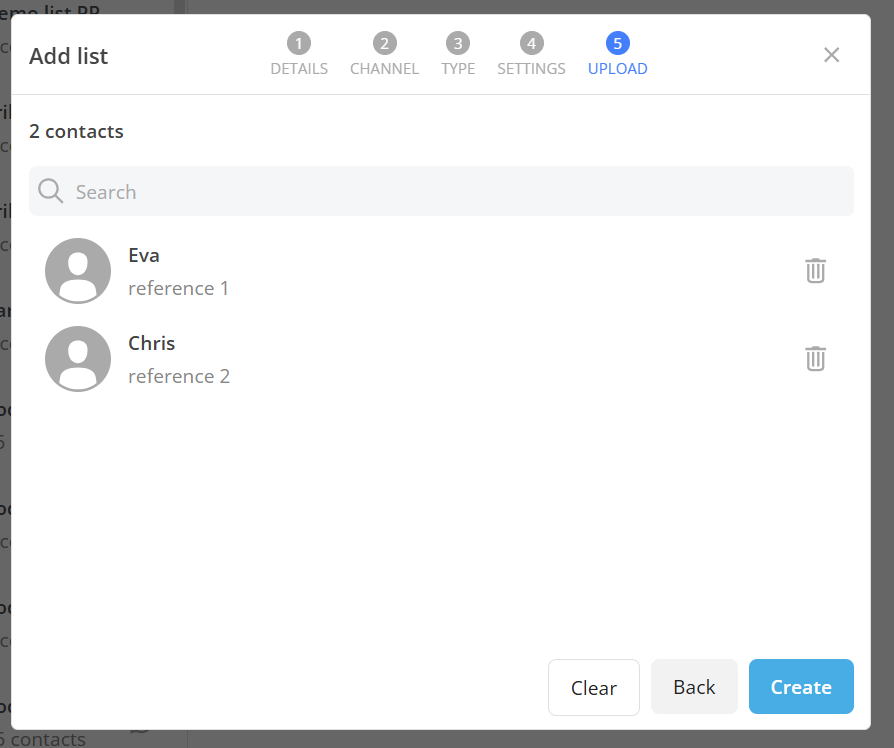Viewport: 894px width, 748px height.
Task: Click the 2 contacts count heading
Action: click(x=77, y=131)
